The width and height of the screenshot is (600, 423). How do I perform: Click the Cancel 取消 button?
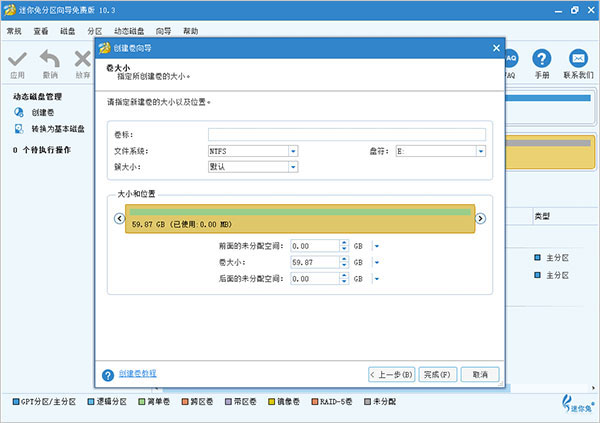point(480,374)
